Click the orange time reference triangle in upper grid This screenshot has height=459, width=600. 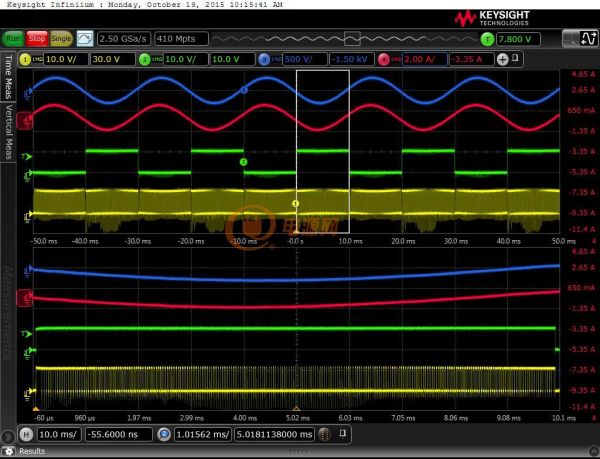coord(296,231)
